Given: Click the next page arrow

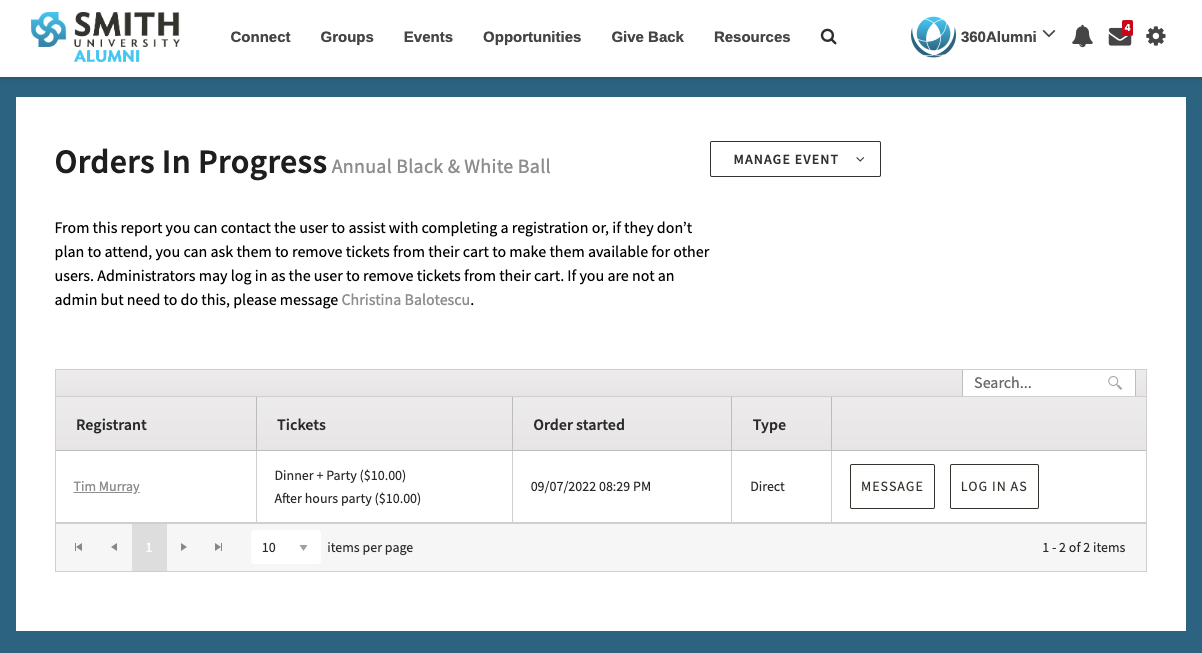Looking at the screenshot, I should (184, 547).
